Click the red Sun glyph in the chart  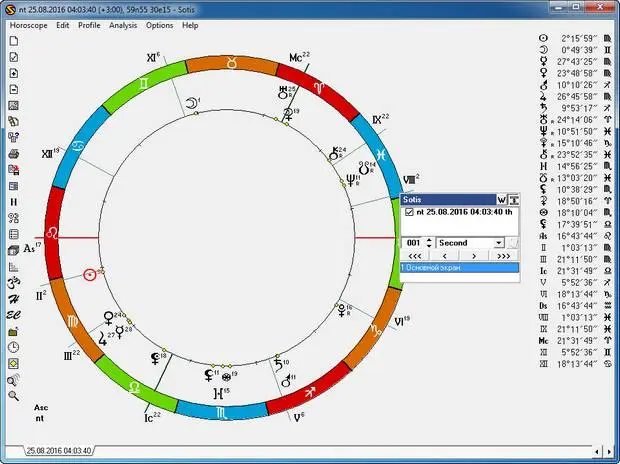90,275
